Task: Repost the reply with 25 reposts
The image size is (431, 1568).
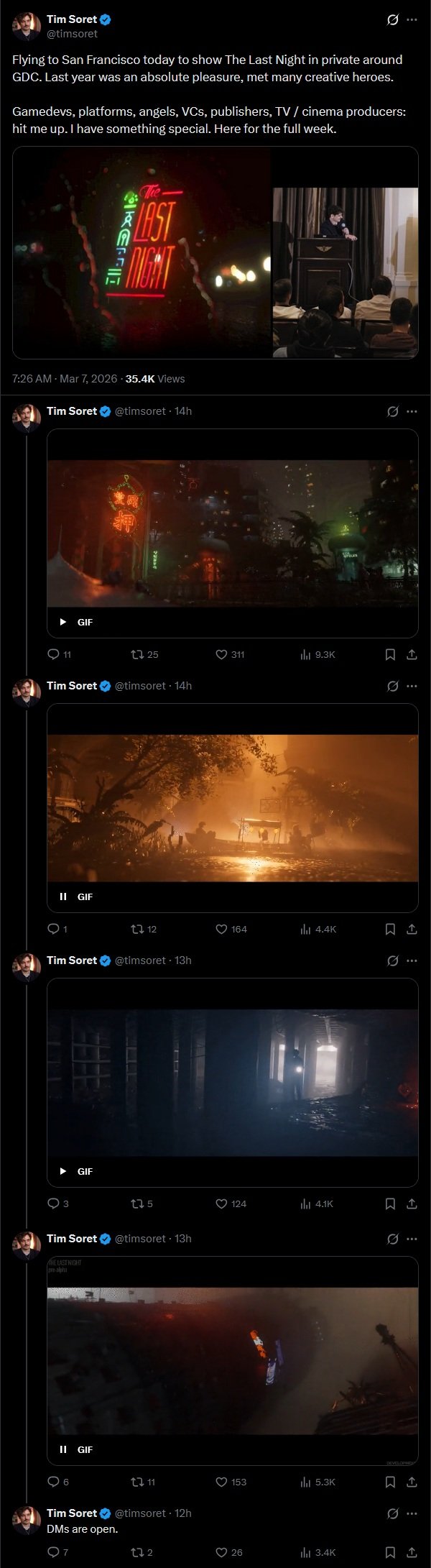Action: pyautogui.click(x=137, y=654)
